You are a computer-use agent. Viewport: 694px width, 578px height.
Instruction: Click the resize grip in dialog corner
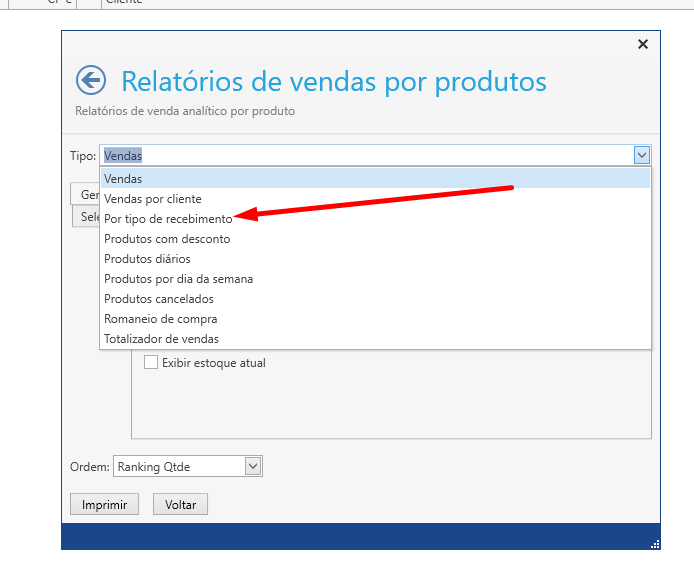click(x=655, y=544)
